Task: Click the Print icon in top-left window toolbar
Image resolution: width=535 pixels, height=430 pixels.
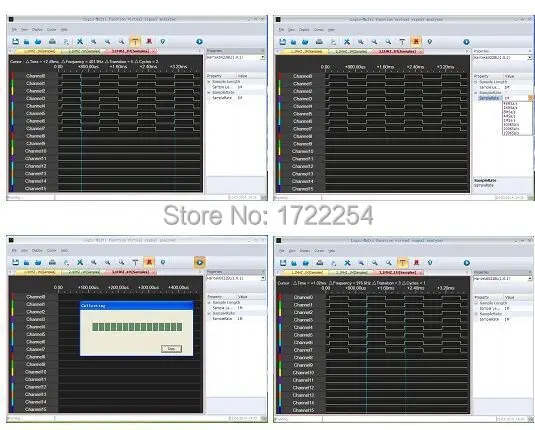Action: click(x=52, y=41)
